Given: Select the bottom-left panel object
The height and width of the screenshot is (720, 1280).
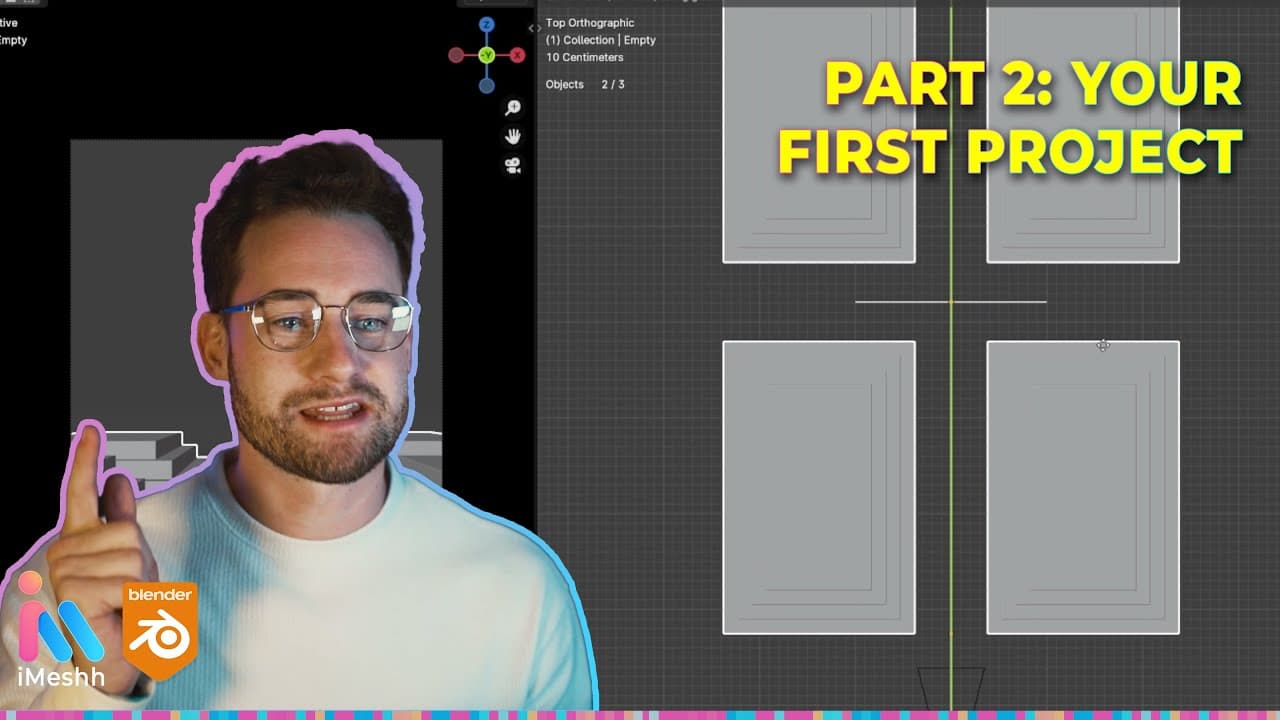Looking at the screenshot, I should (x=819, y=488).
